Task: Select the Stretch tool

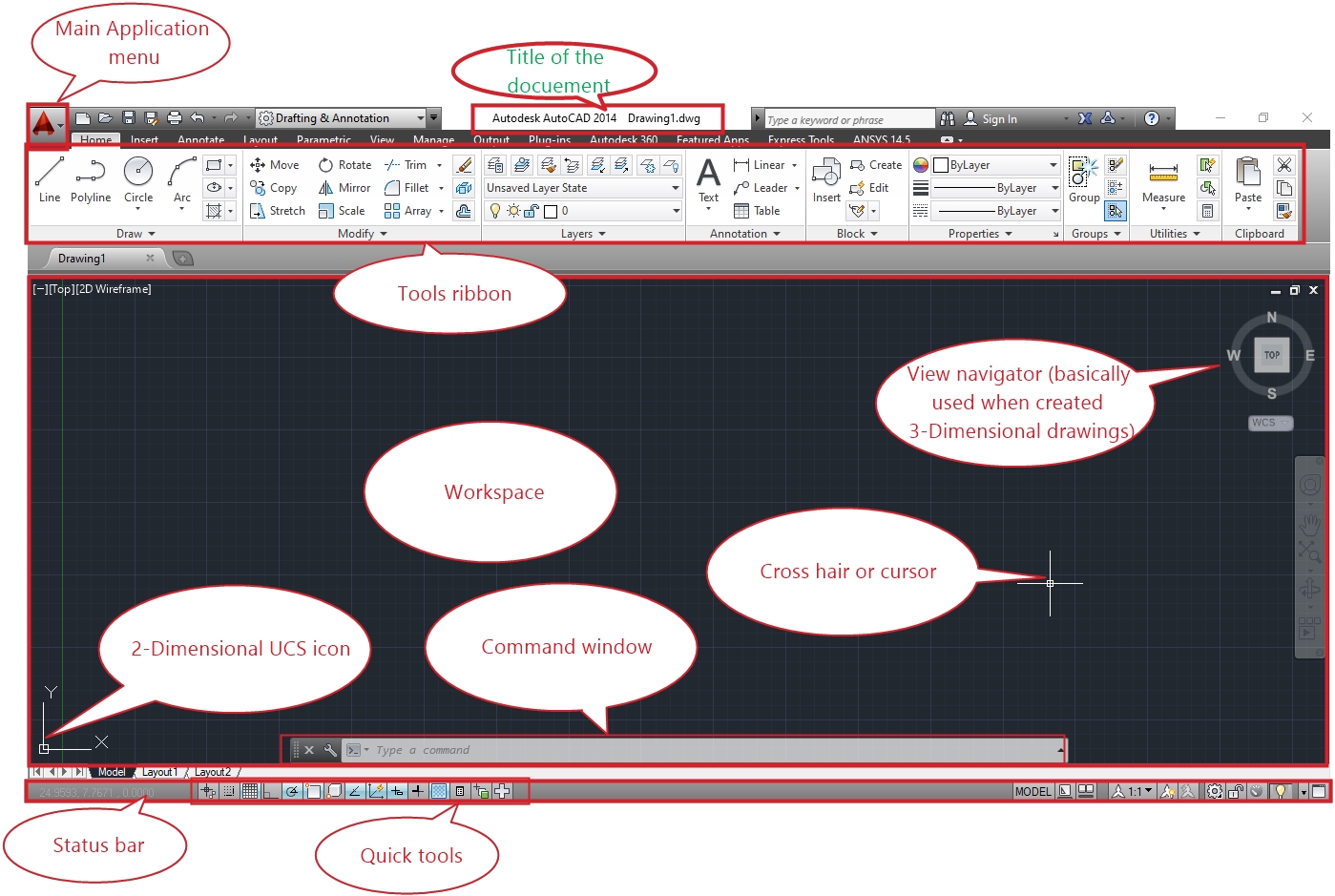Action: 278,211
